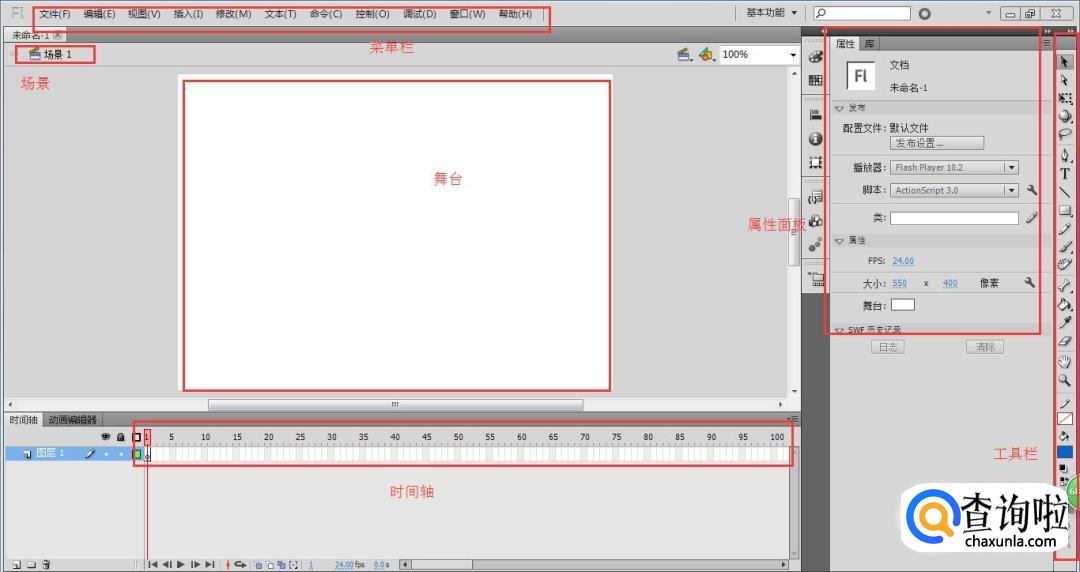Toggle lock all layers padlock icon

(x=121, y=437)
